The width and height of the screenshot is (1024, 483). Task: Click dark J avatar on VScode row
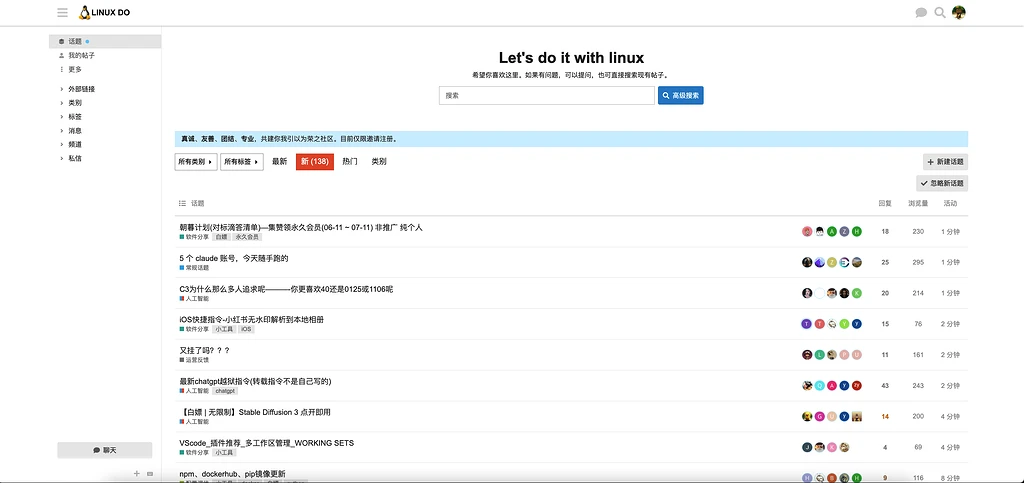click(807, 447)
